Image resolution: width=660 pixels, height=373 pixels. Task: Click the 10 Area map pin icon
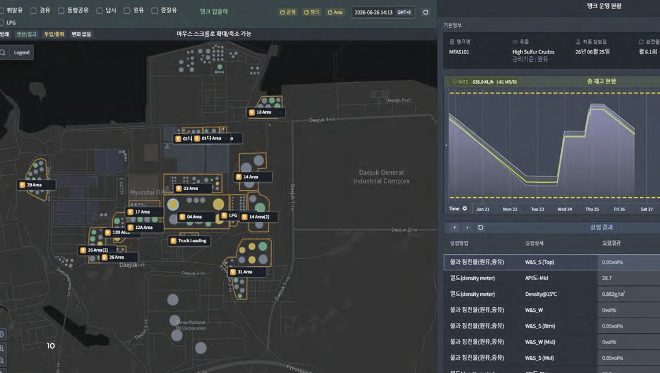252,112
